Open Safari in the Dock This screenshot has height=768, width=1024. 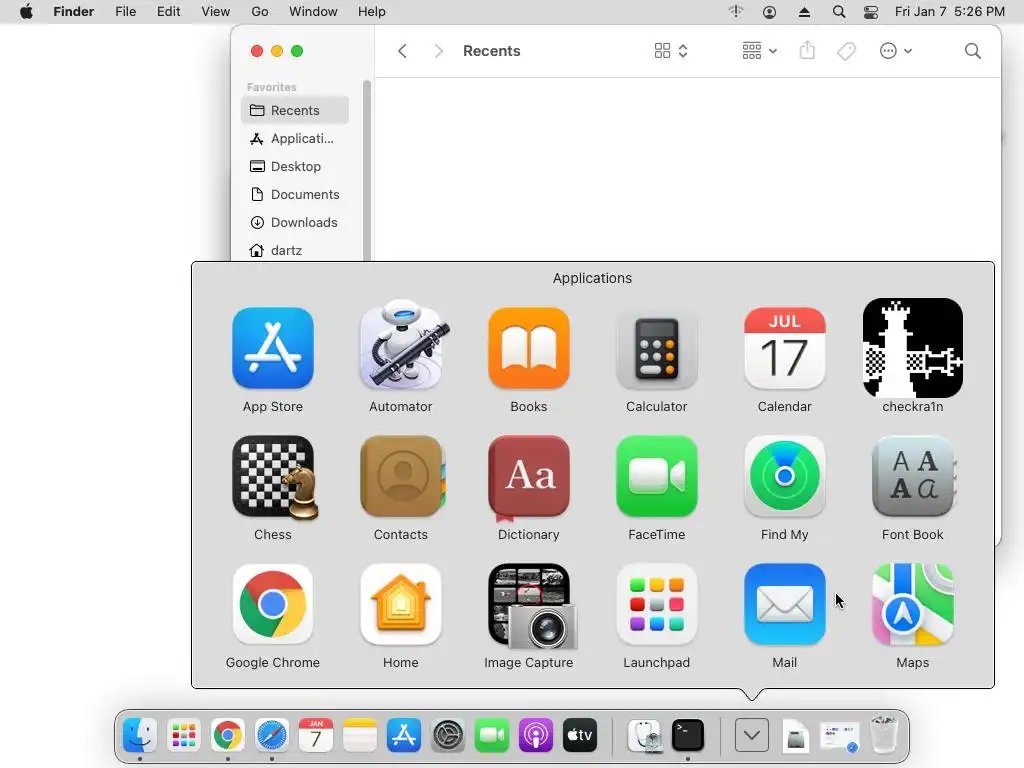click(272, 735)
